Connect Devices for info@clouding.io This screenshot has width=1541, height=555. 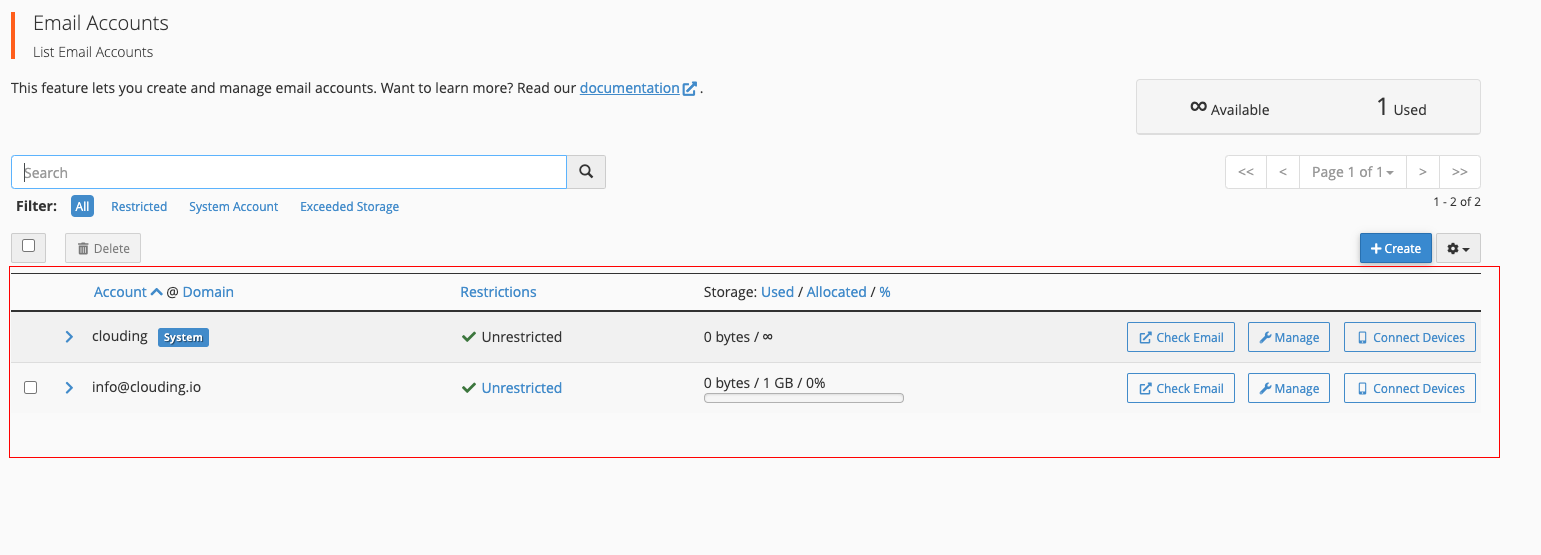point(1410,388)
